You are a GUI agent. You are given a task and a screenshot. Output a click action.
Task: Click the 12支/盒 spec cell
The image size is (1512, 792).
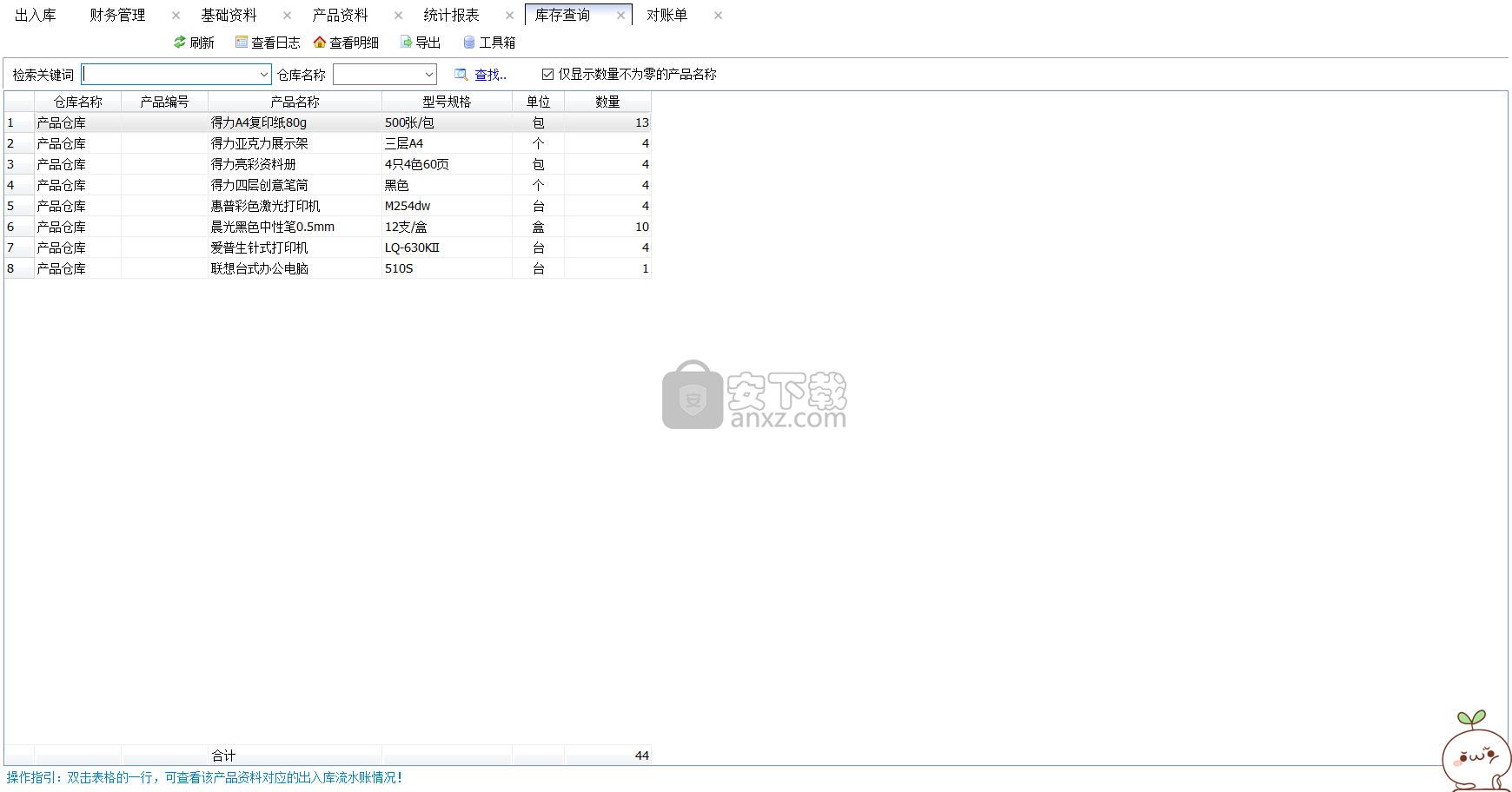(447, 227)
